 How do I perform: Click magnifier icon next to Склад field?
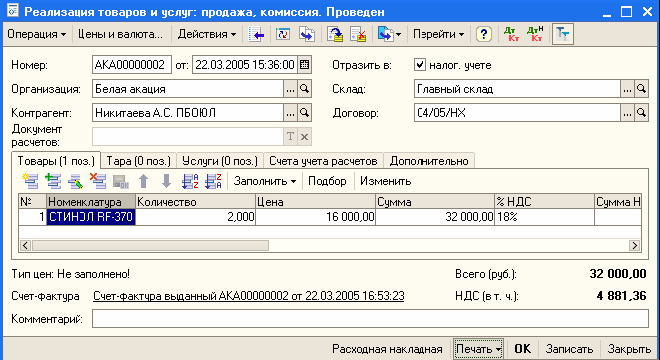(641, 89)
